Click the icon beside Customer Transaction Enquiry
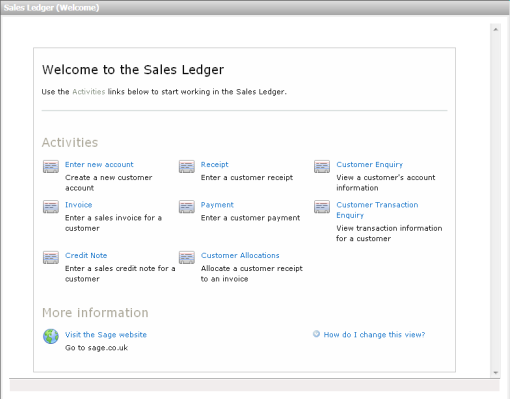The image size is (510, 399). point(322,207)
